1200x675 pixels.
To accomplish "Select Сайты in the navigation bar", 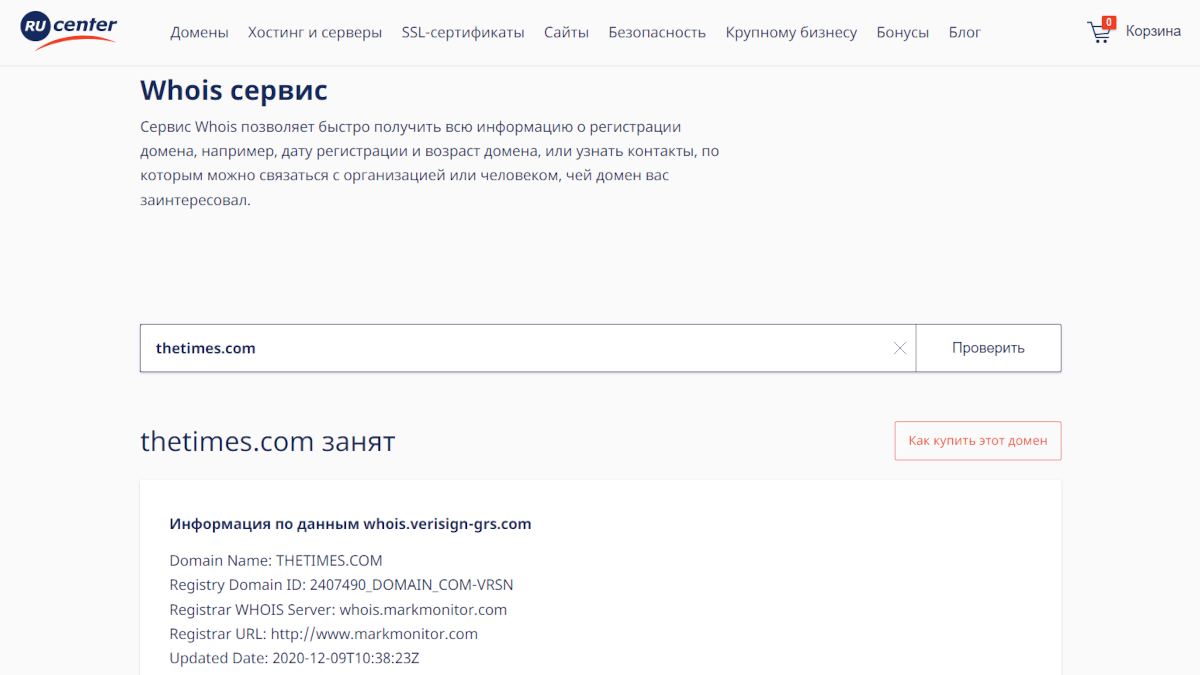I will pyautogui.click(x=566, y=32).
